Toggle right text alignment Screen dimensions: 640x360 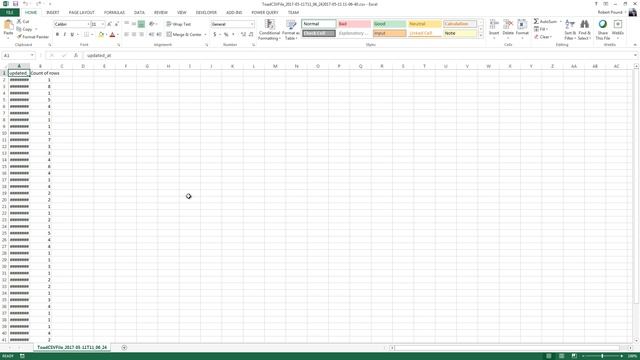pyautogui.click(x=141, y=35)
